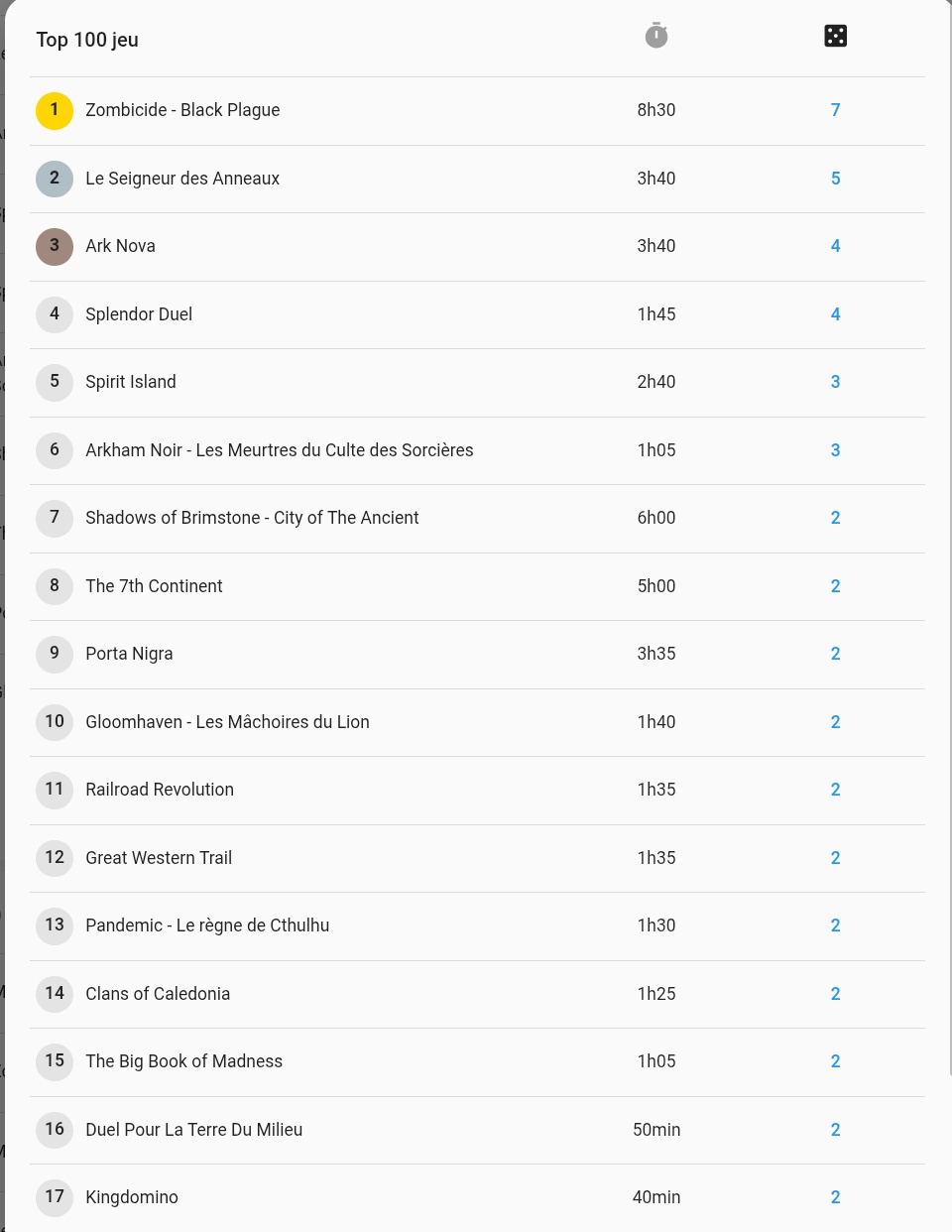Screen dimensions: 952x1232
Task: Click the silver rank 2 badge
Action: pyautogui.click(x=55, y=179)
